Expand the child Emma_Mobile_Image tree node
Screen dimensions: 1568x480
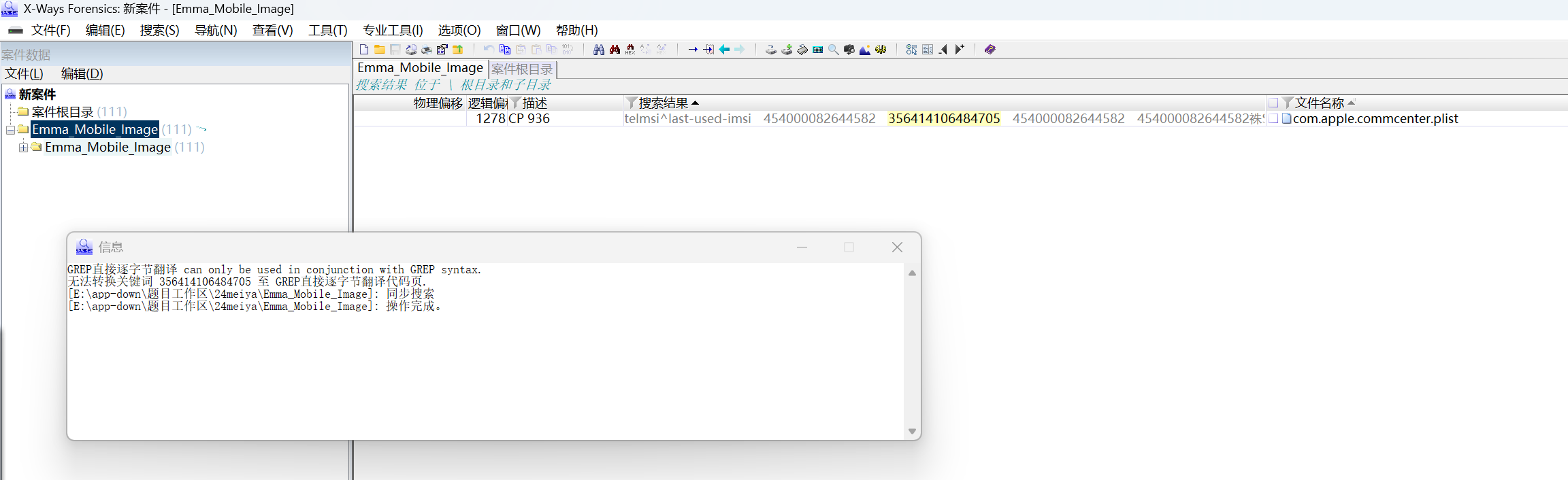(23, 148)
